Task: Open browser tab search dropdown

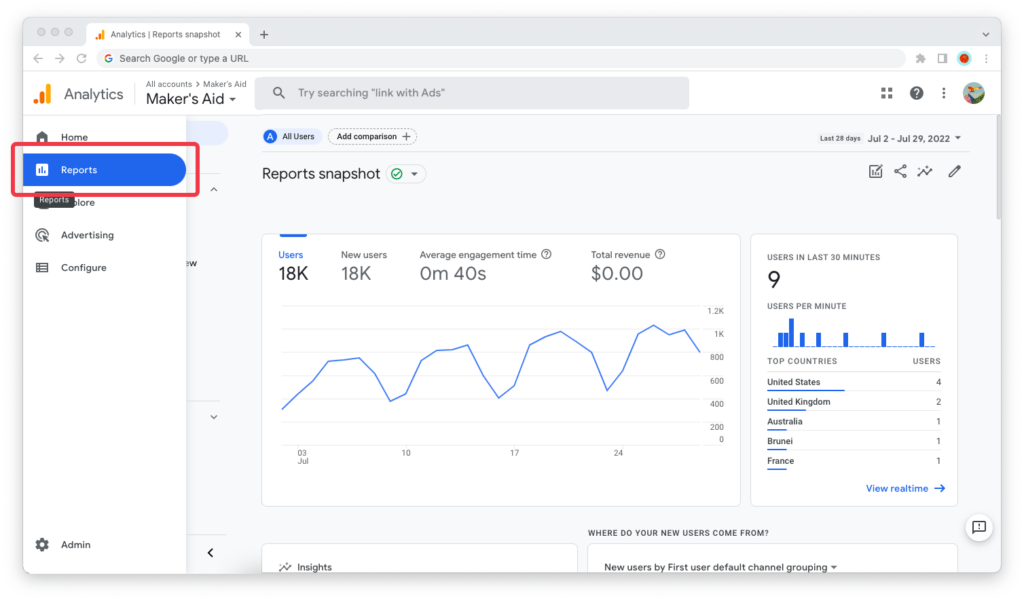Action: pyautogui.click(x=985, y=35)
